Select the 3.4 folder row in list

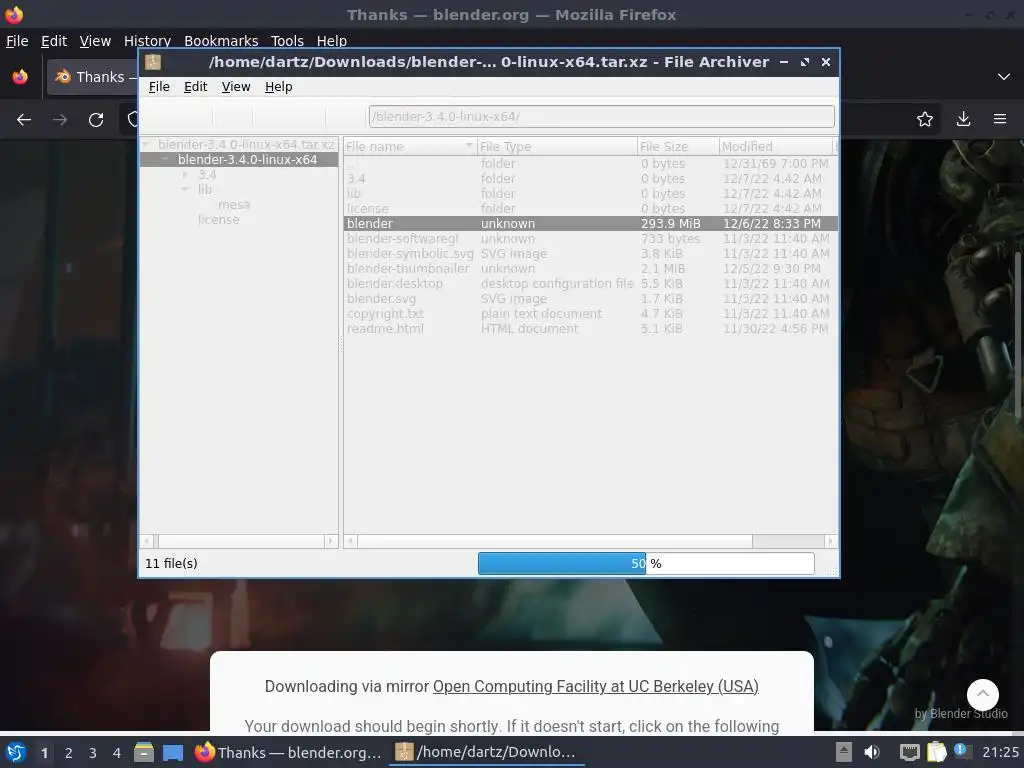[590, 178]
